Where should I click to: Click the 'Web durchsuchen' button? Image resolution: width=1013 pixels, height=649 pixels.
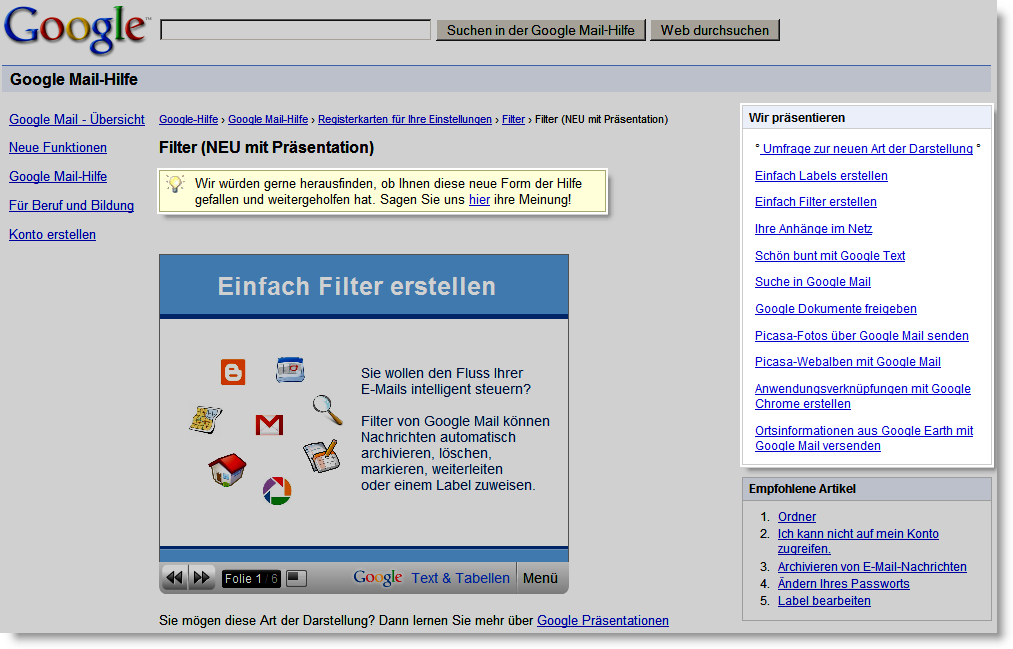[x=715, y=30]
